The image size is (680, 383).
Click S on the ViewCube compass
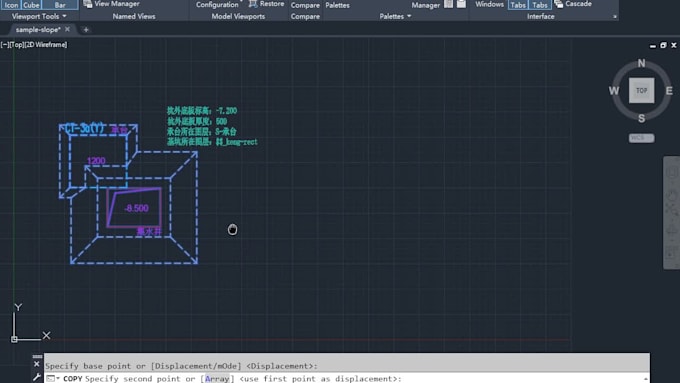pos(641,118)
